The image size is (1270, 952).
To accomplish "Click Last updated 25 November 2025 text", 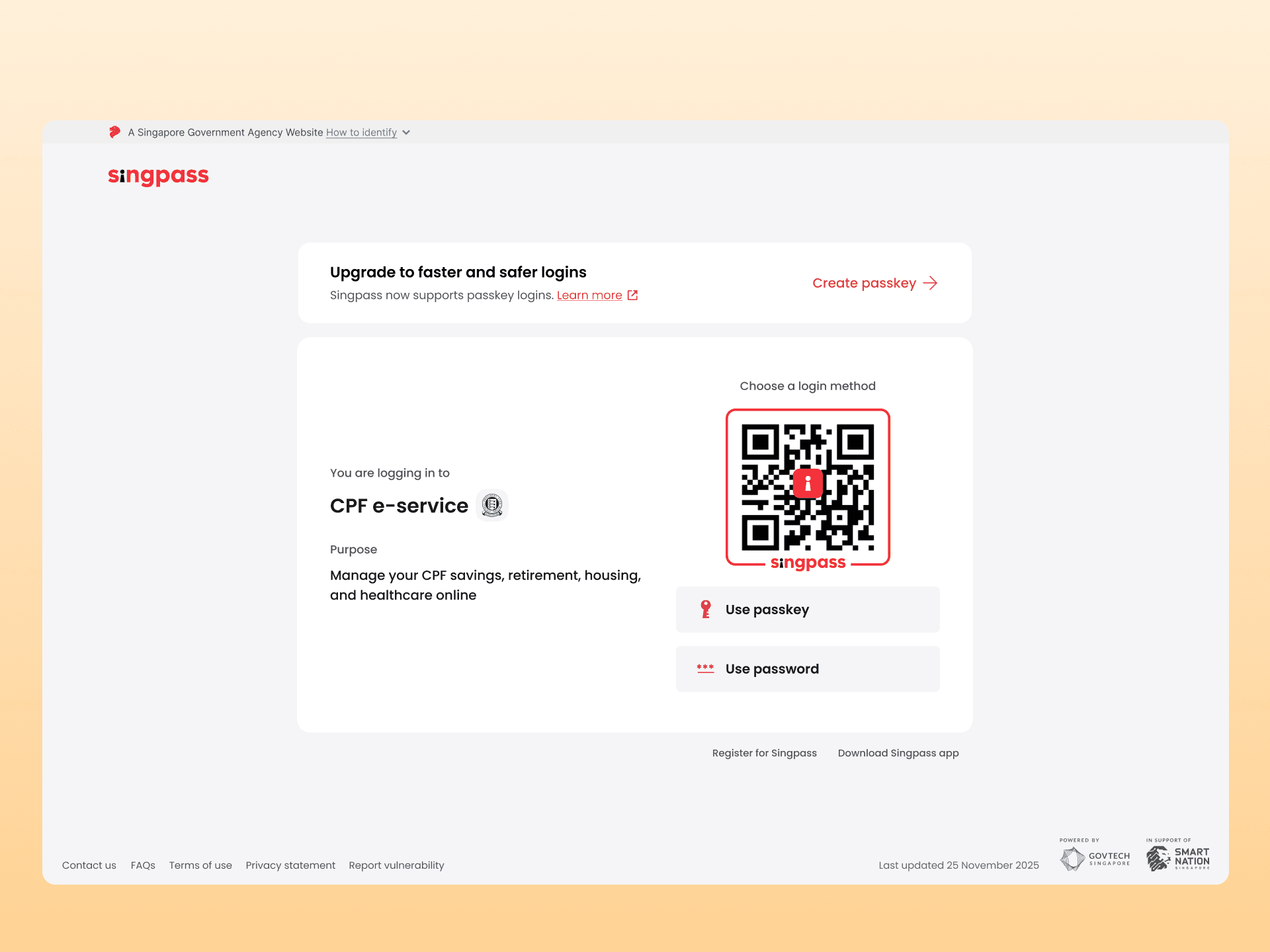I will tap(958, 865).
